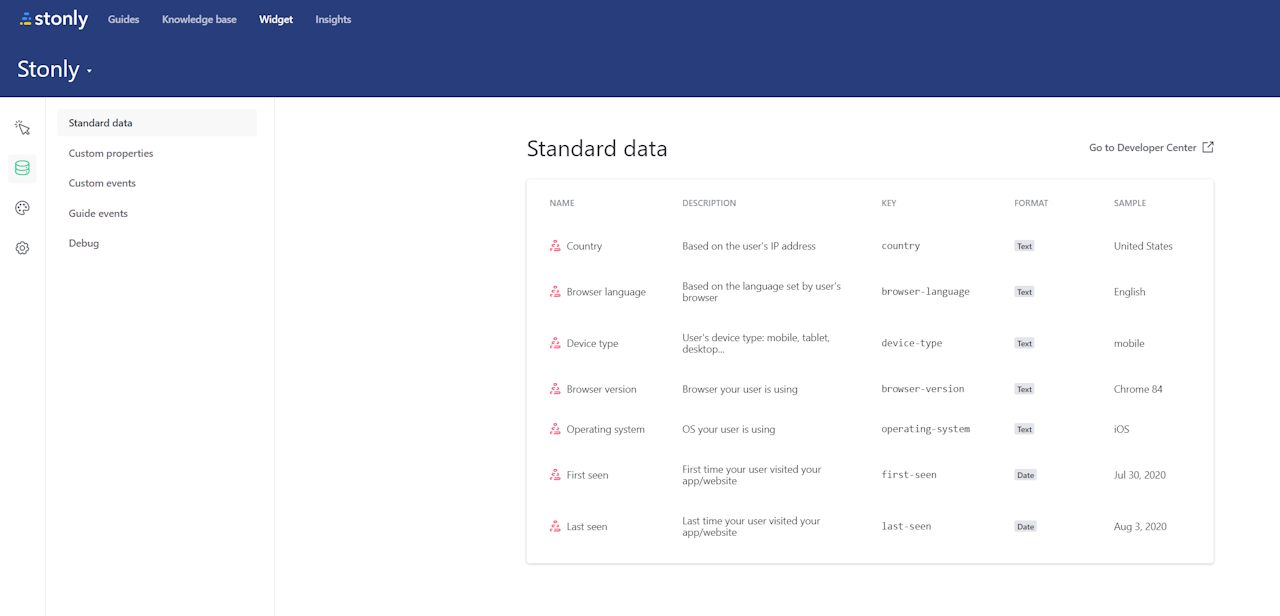The height and width of the screenshot is (616, 1280).
Task: Click the Date badge for first-seen
Action: point(1024,474)
